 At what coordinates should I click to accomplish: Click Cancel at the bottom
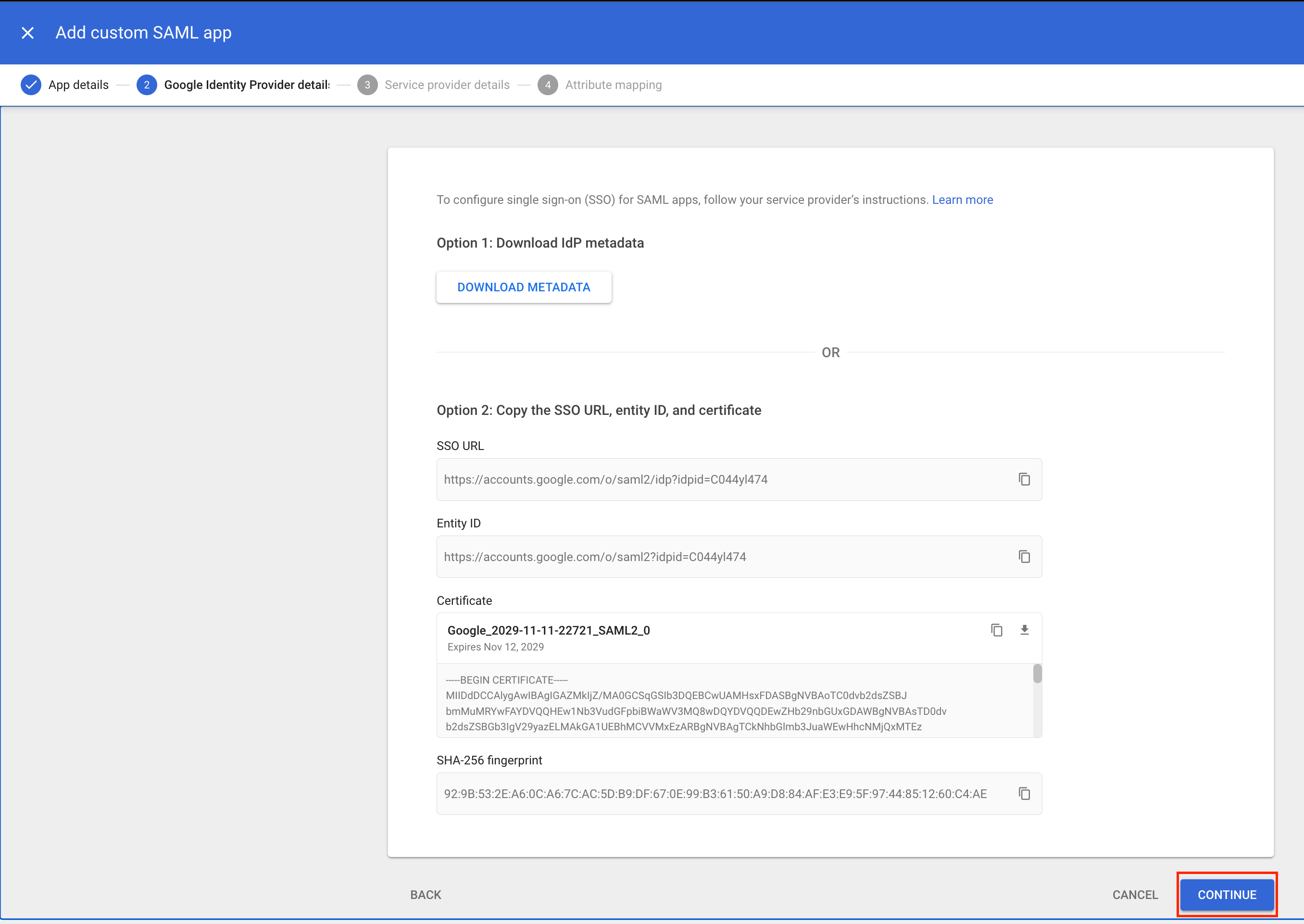pyautogui.click(x=1134, y=895)
